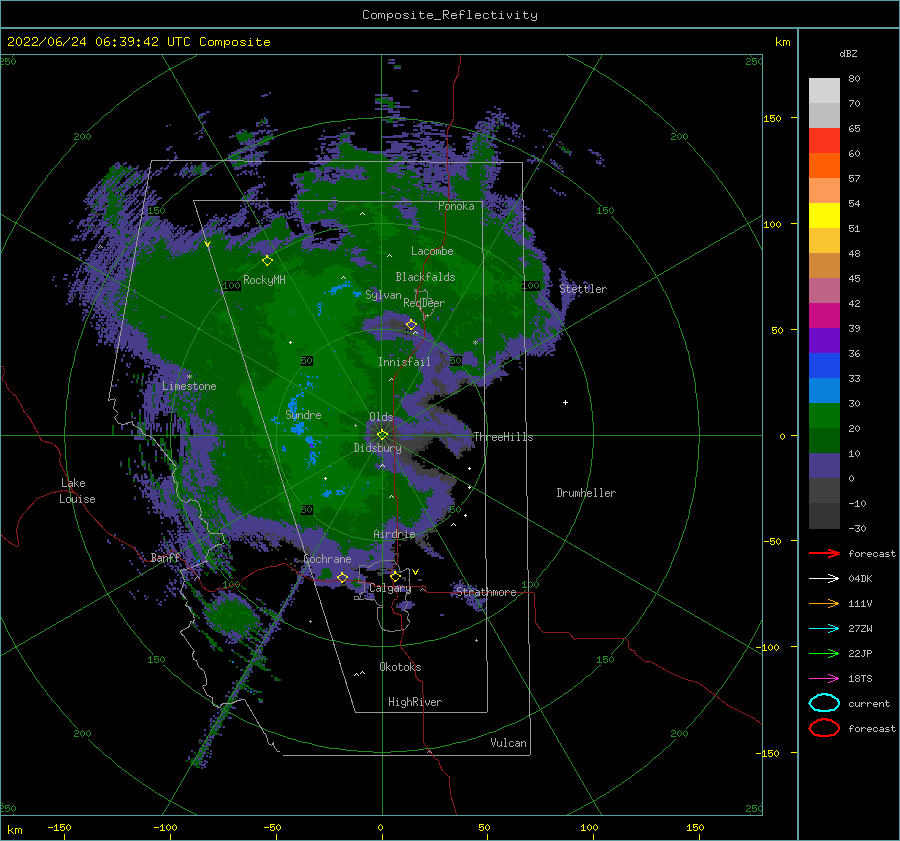The width and height of the screenshot is (900, 841).
Task: Click the Sundre town label
Action: (x=303, y=415)
